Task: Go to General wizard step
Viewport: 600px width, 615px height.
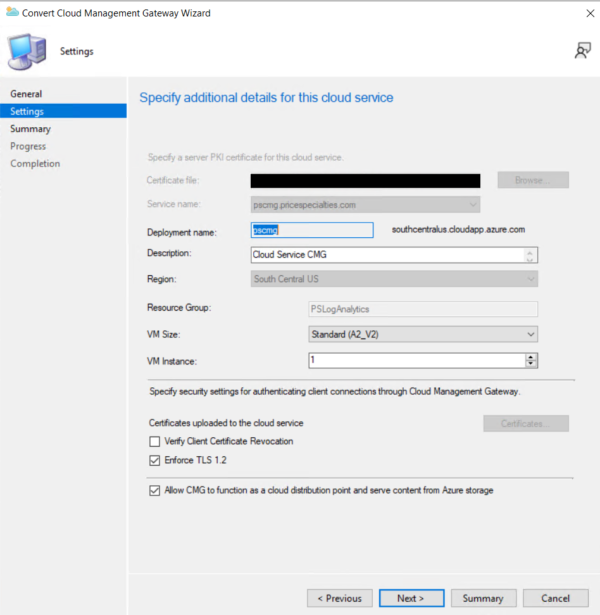Action: 26,94
